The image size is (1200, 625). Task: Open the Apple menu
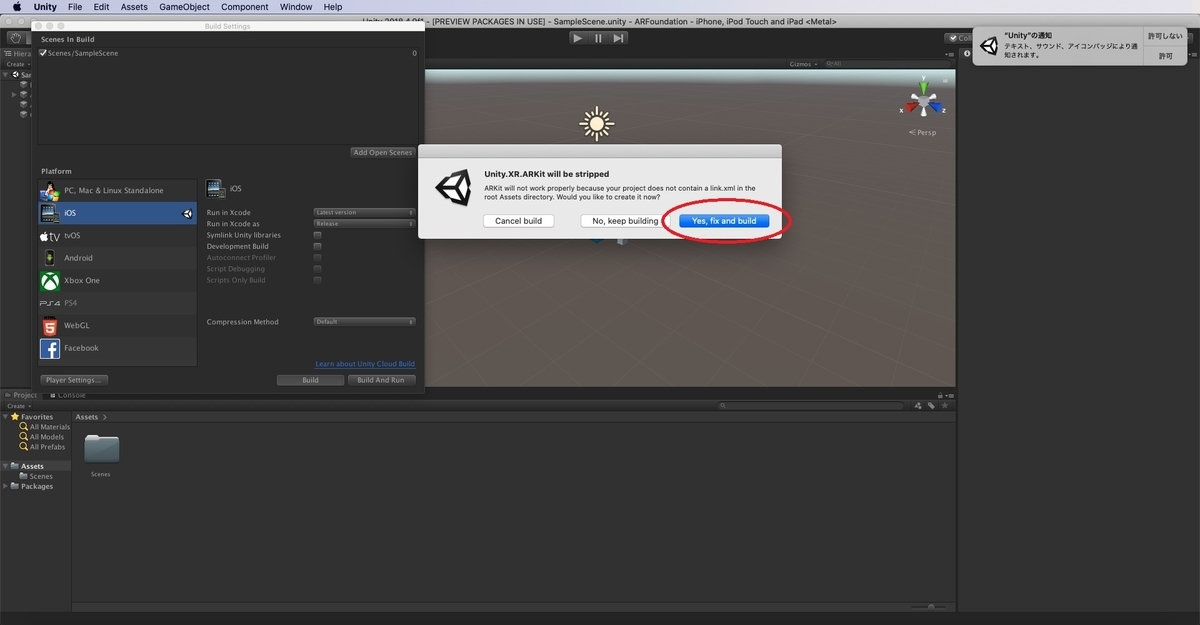coord(17,7)
